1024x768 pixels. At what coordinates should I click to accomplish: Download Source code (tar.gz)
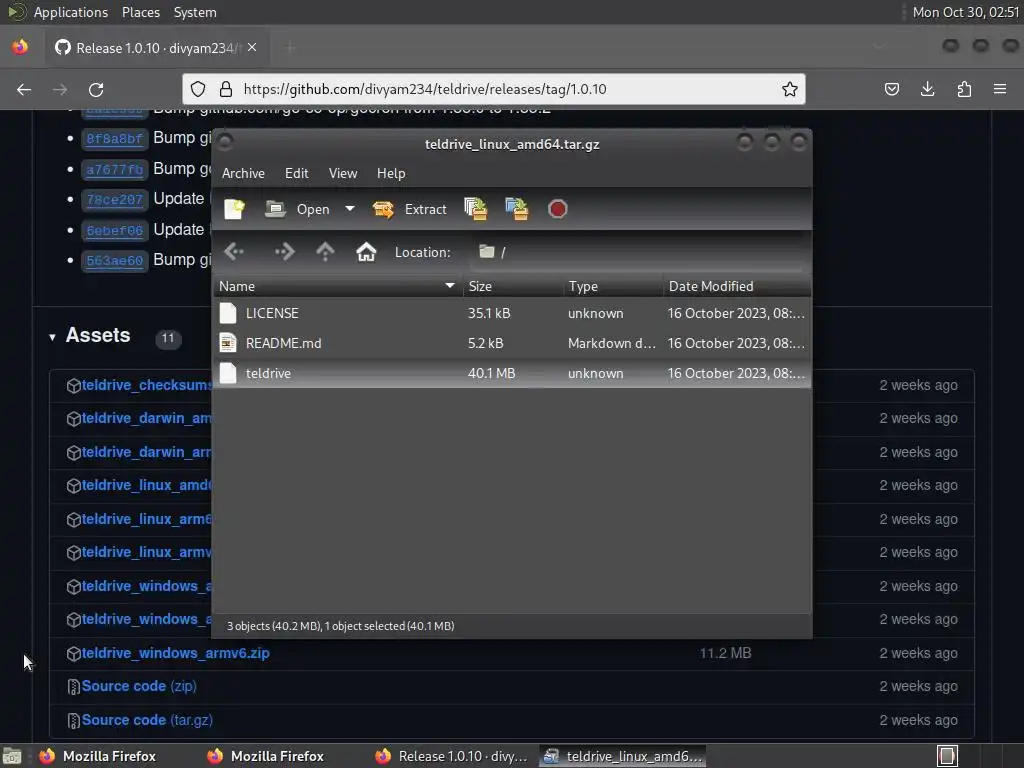tap(148, 720)
